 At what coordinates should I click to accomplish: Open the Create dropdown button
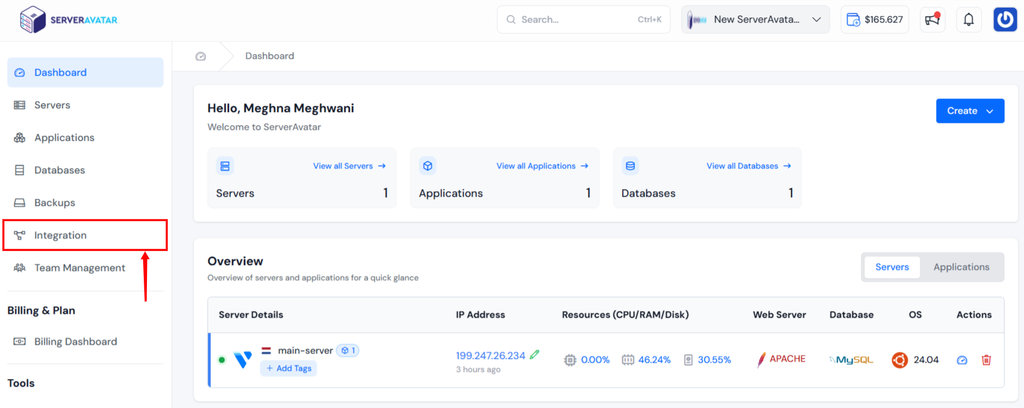970,111
